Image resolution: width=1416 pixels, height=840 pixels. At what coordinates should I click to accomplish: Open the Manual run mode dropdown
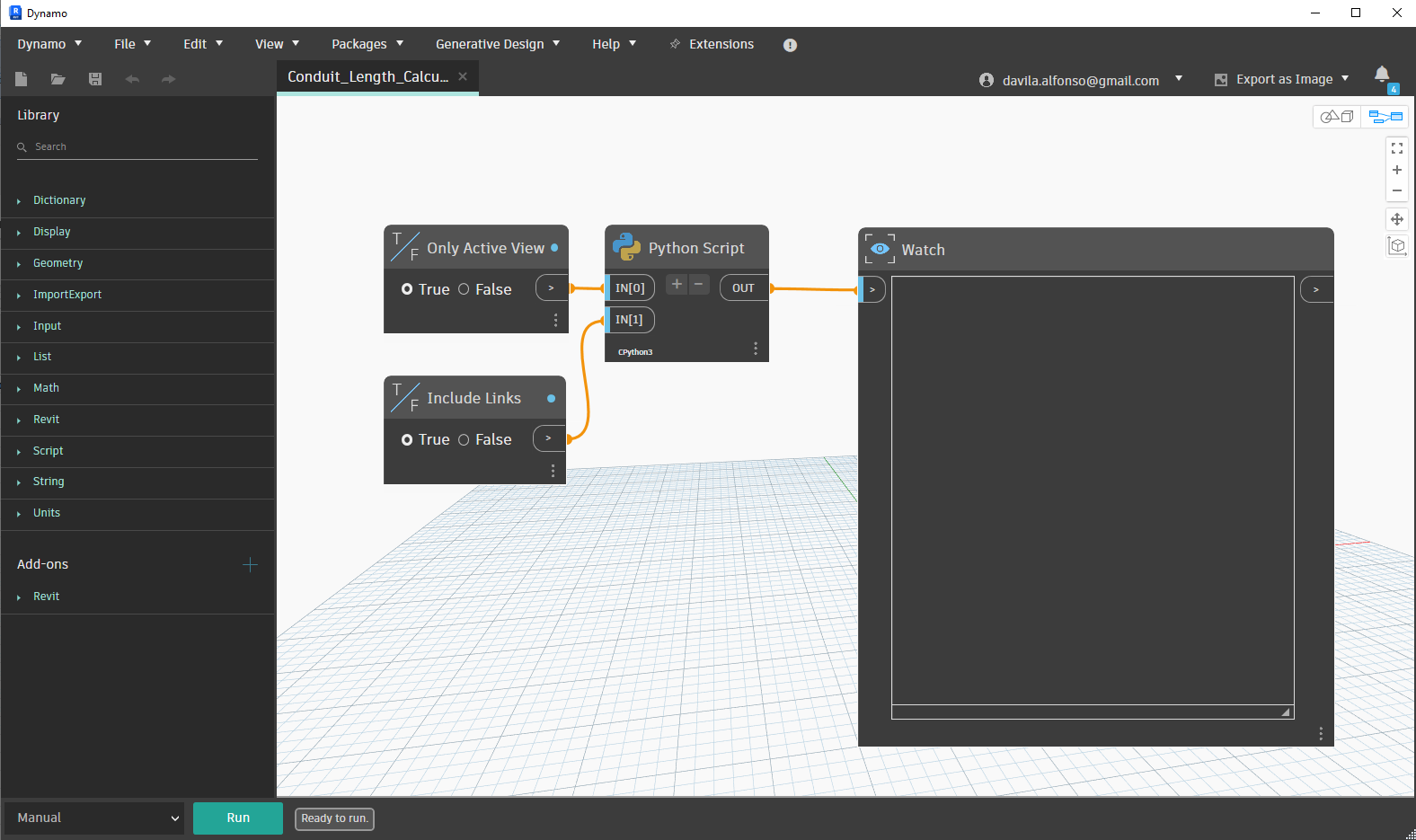tap(94, 818)
